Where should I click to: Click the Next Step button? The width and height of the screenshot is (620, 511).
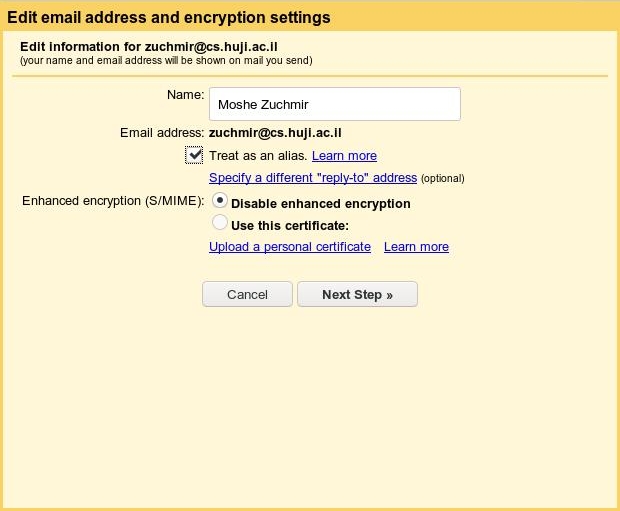pyautogui.click(x=357, y=295)
